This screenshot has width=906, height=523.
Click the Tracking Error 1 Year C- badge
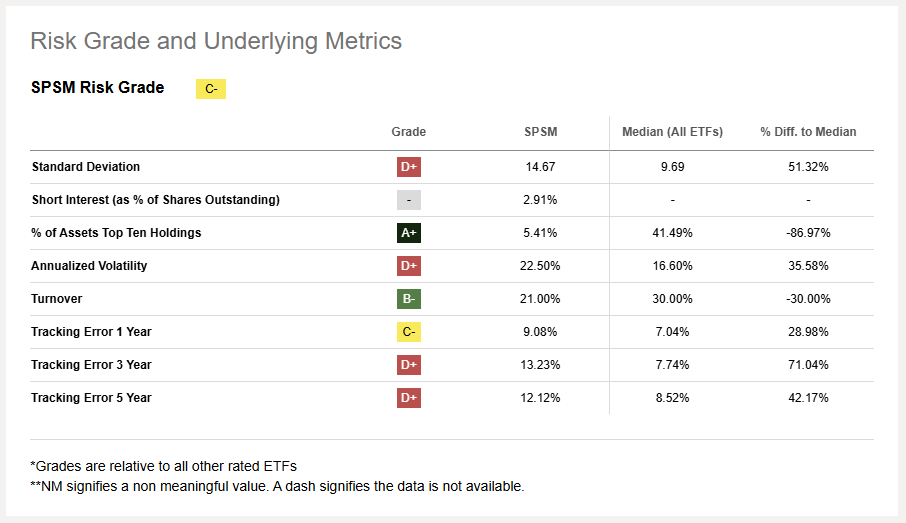point(408,332)
